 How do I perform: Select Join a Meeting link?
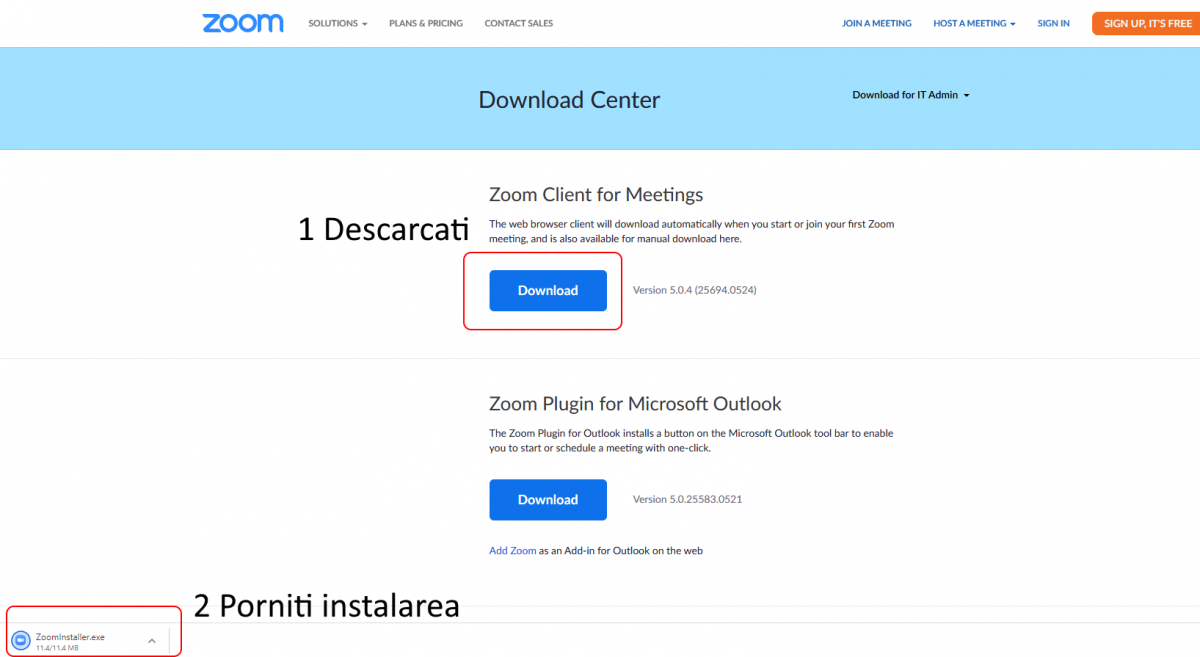coord(876,23)
